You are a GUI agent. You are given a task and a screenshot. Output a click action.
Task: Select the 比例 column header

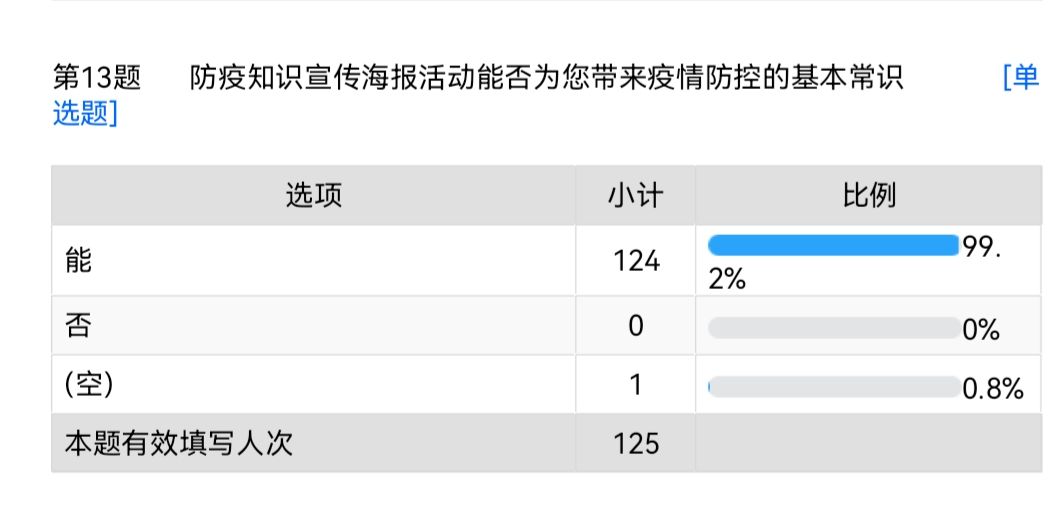869,195
